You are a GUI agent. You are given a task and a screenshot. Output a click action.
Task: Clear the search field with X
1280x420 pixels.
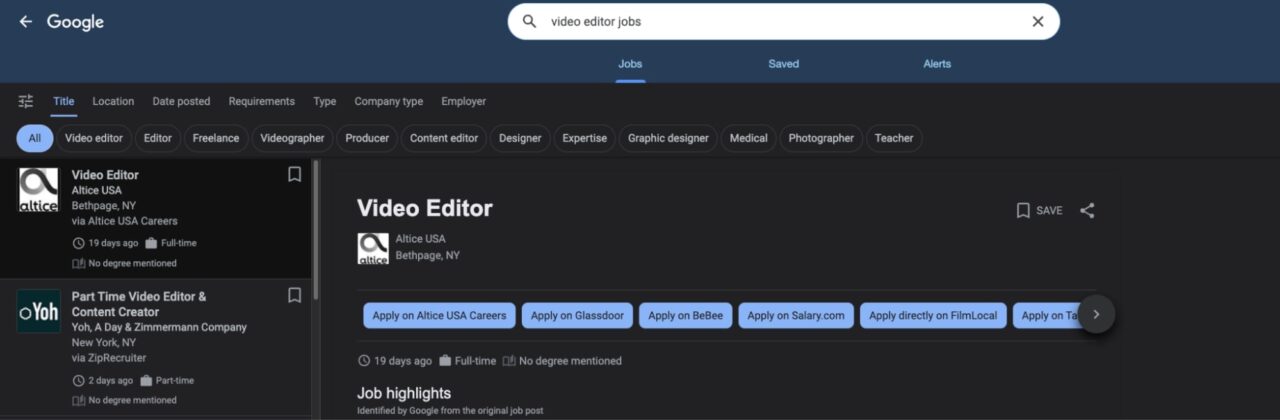point(1038,21)
